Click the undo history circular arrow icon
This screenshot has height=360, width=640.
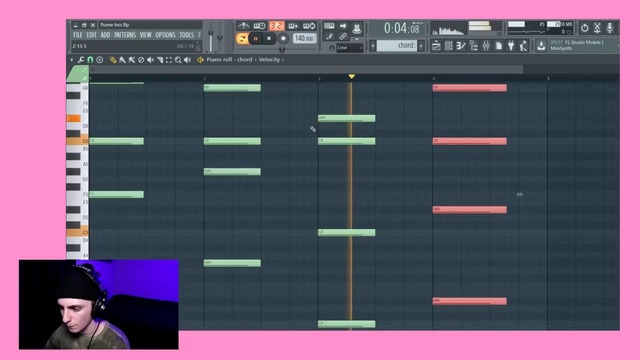[584, 28]
